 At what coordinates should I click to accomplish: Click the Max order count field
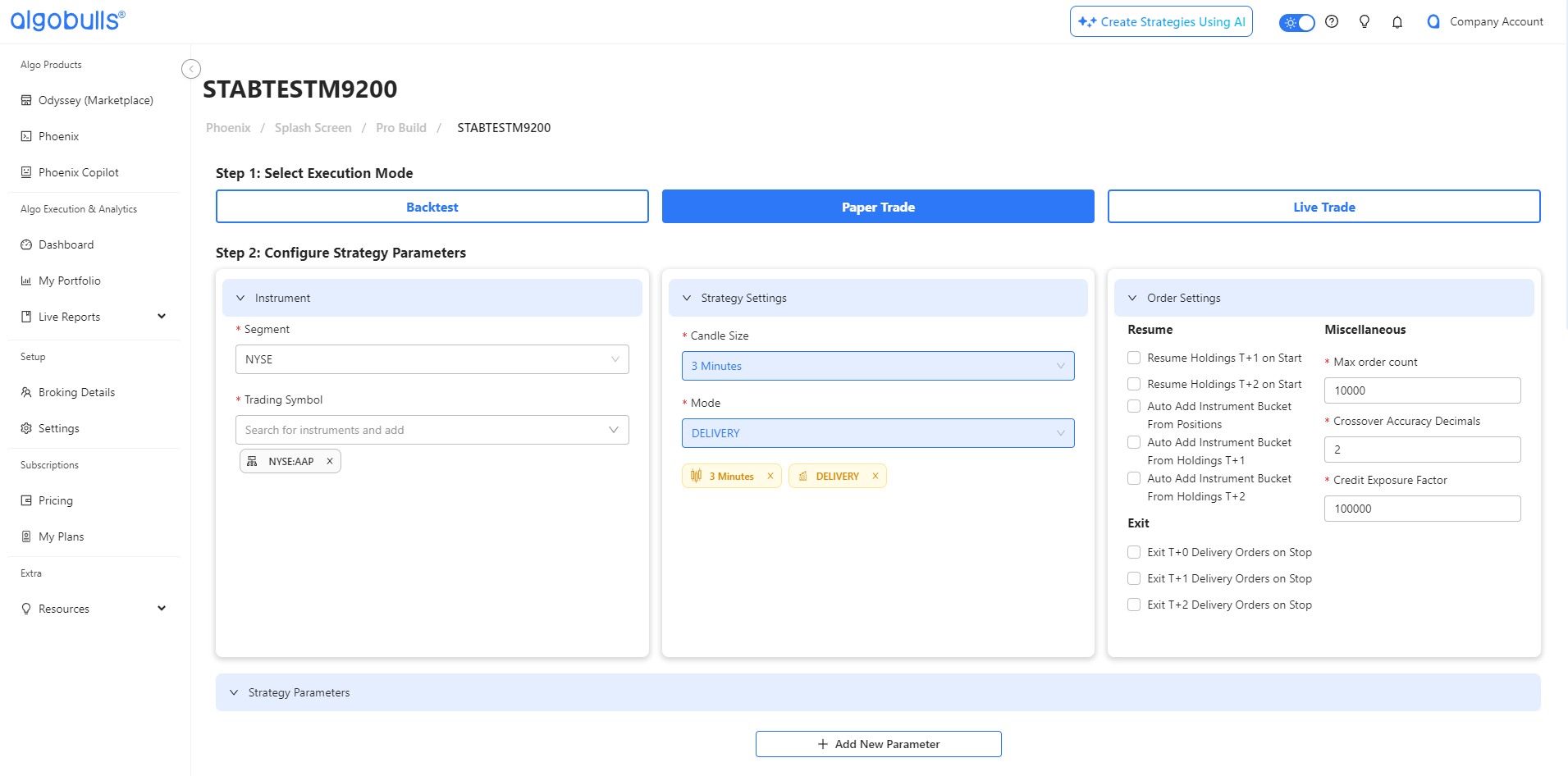[x=1422, y=390]
